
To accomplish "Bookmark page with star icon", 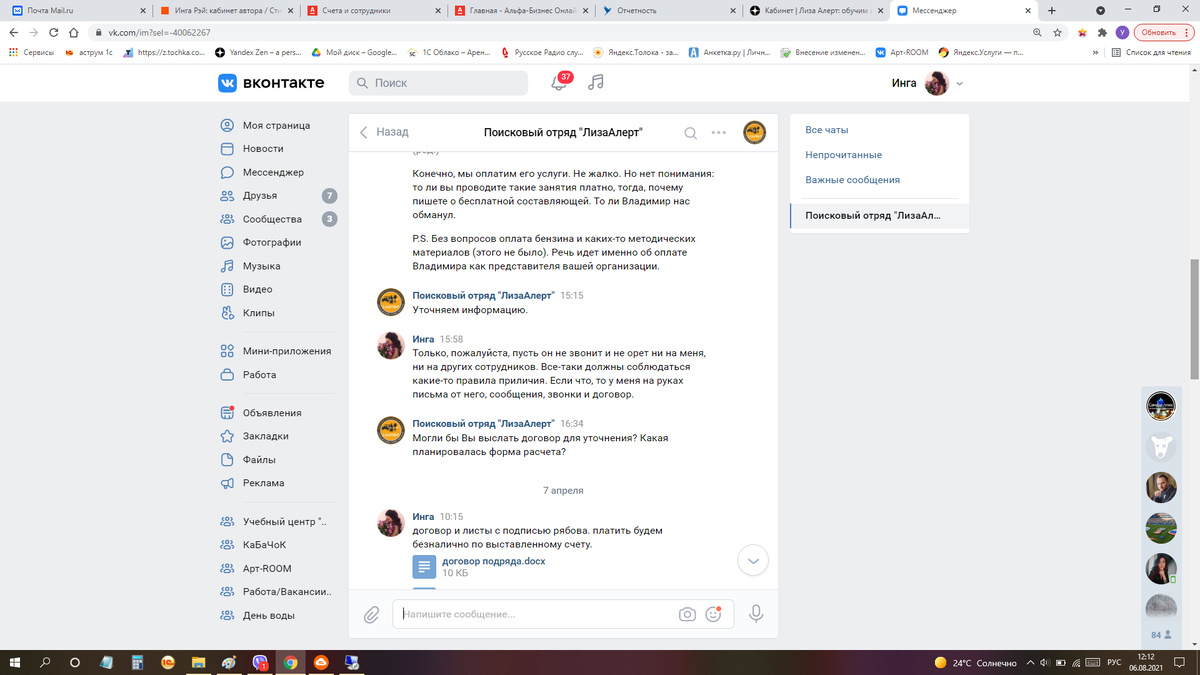I will [1057, 32].
